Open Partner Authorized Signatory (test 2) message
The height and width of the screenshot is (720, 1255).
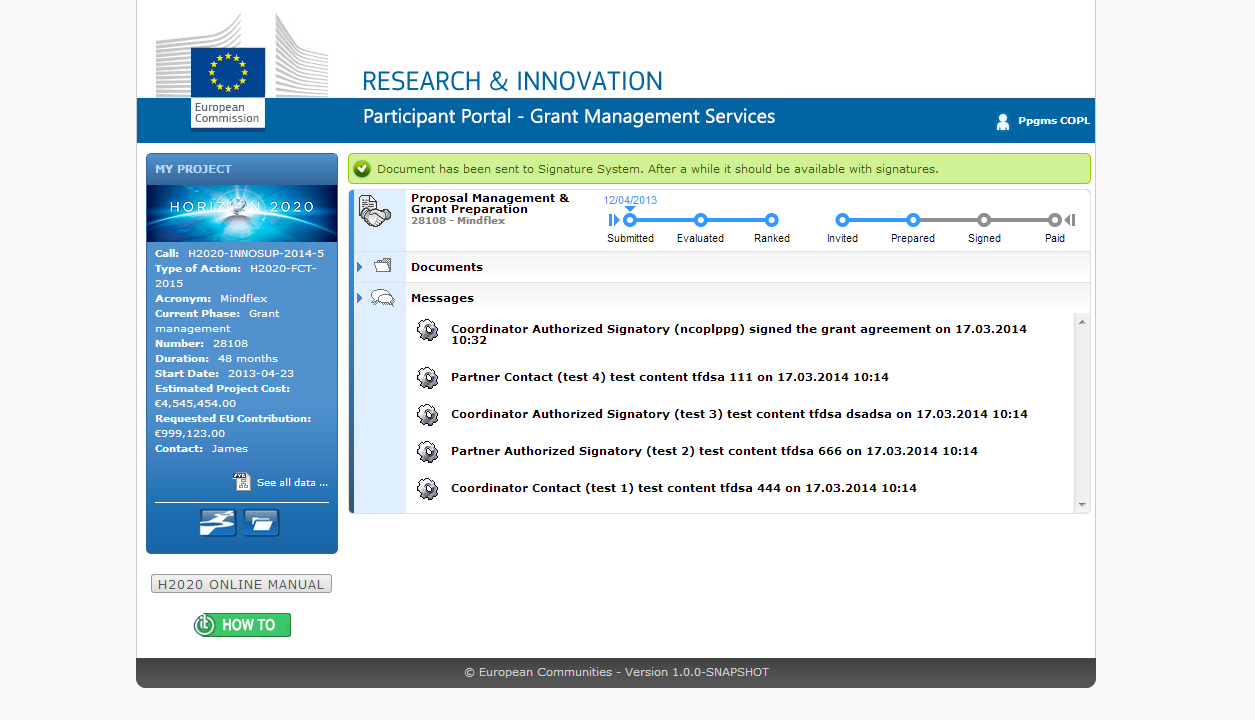coord(714,451)
